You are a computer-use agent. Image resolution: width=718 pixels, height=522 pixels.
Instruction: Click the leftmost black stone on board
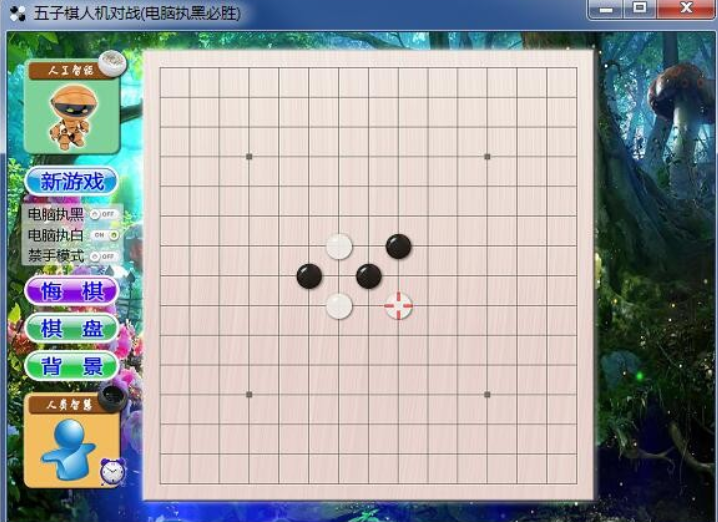[309, 276]
